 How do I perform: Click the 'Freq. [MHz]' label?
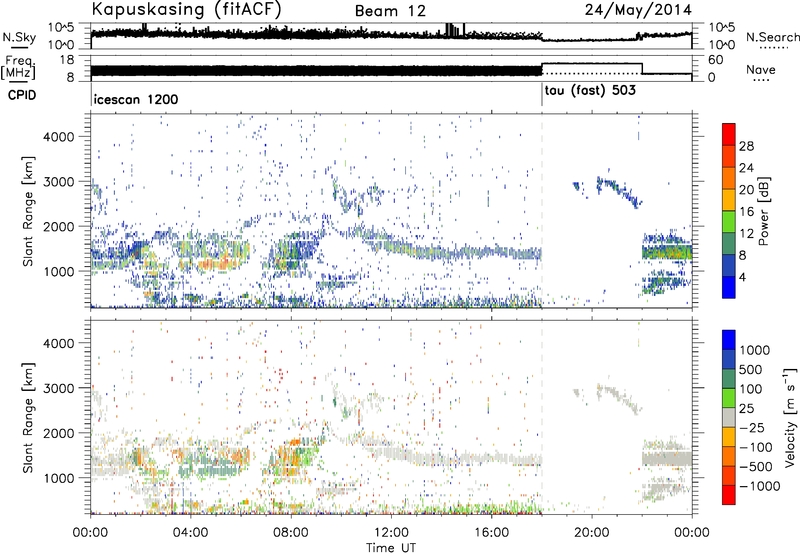coord(18,68)
